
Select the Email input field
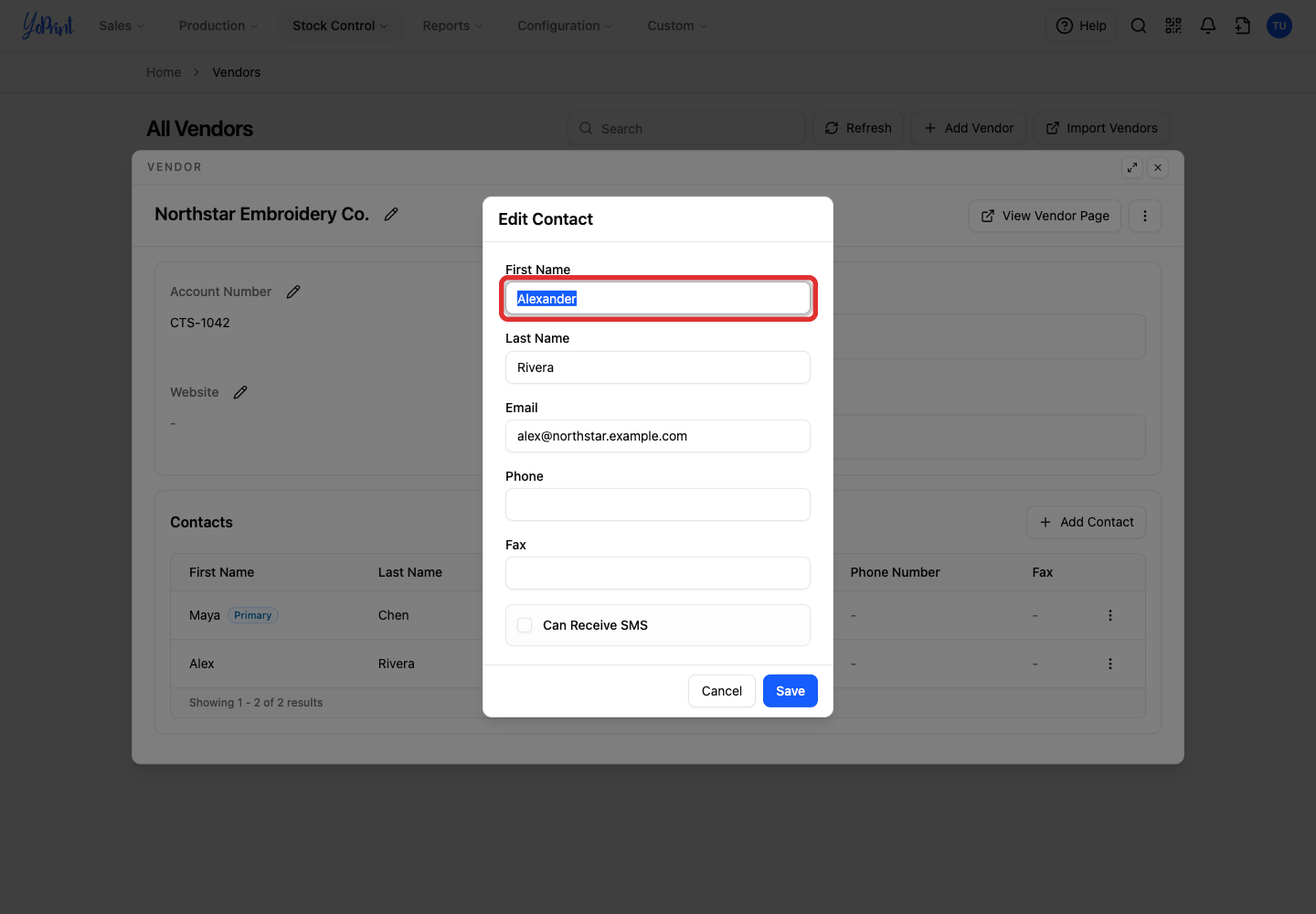[658, 436]
